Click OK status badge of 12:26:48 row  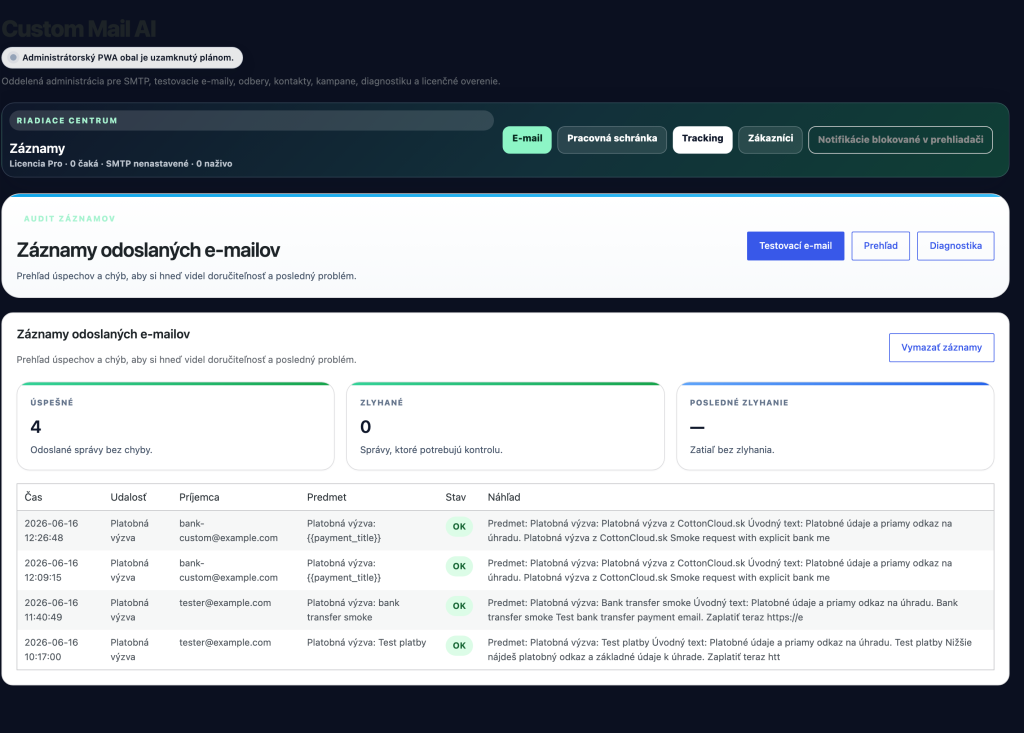pyautogui.click(x=459, y=527)
